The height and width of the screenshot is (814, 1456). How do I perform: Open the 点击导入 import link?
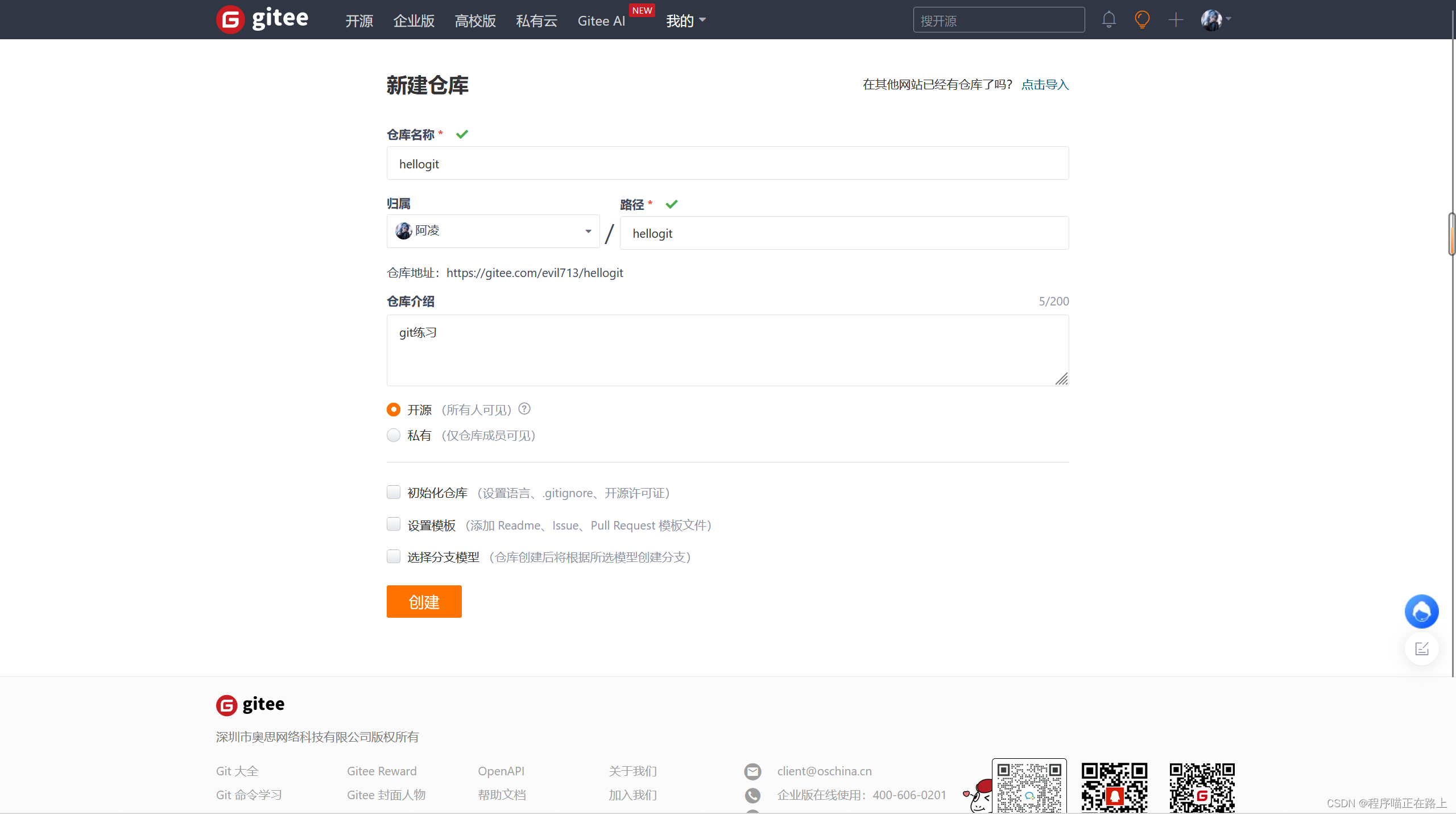1044,84
